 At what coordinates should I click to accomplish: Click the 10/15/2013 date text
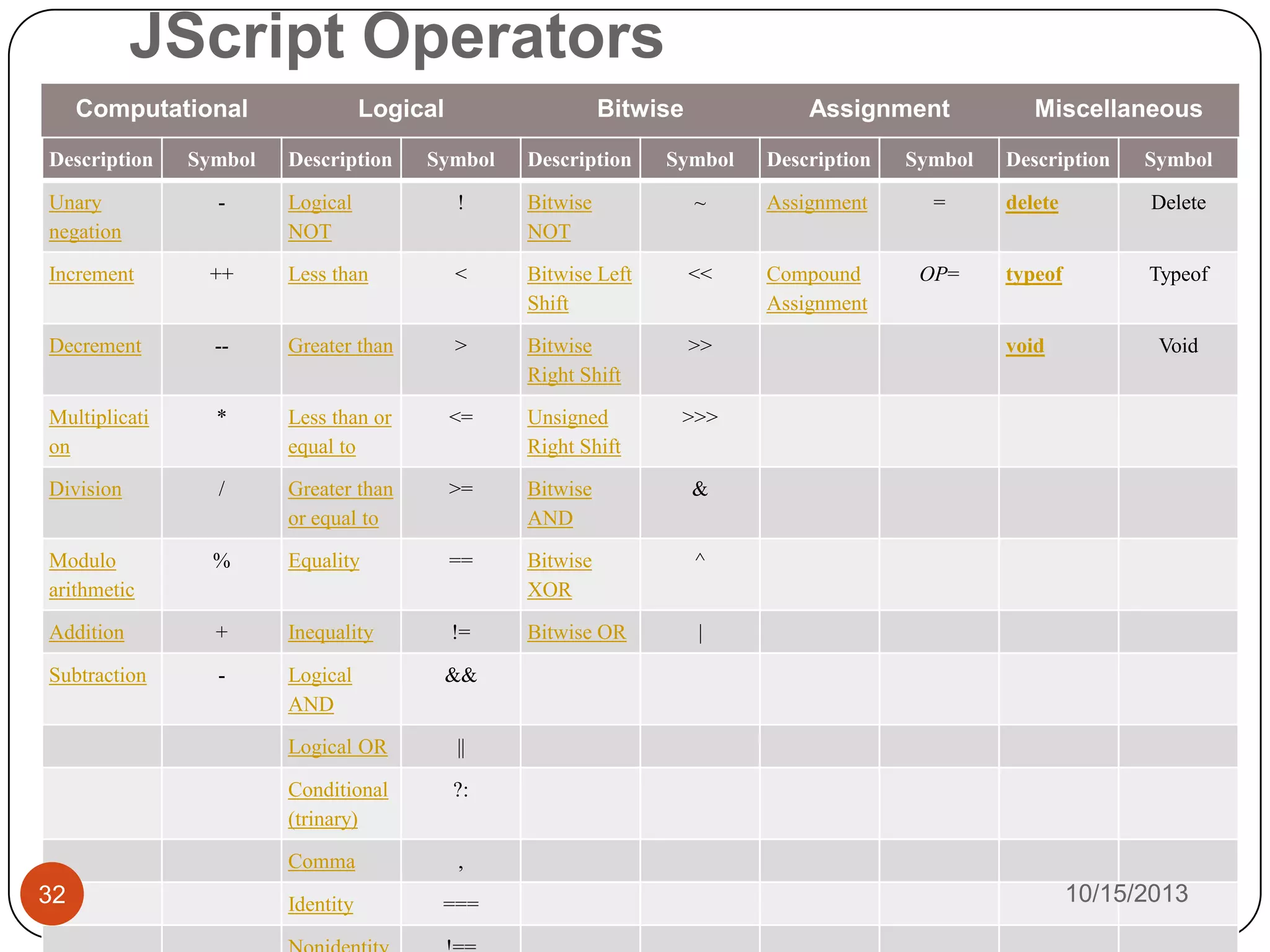point(1127,894)
